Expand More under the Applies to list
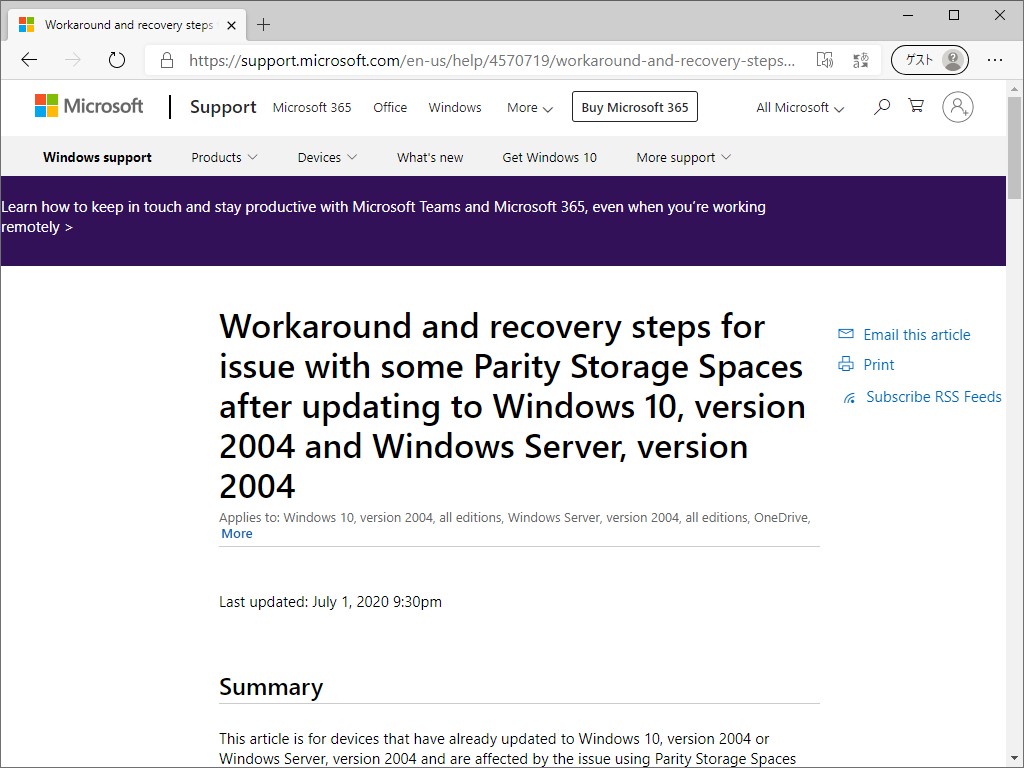This screenshot has width=1024, height=768. click(237, 533)
